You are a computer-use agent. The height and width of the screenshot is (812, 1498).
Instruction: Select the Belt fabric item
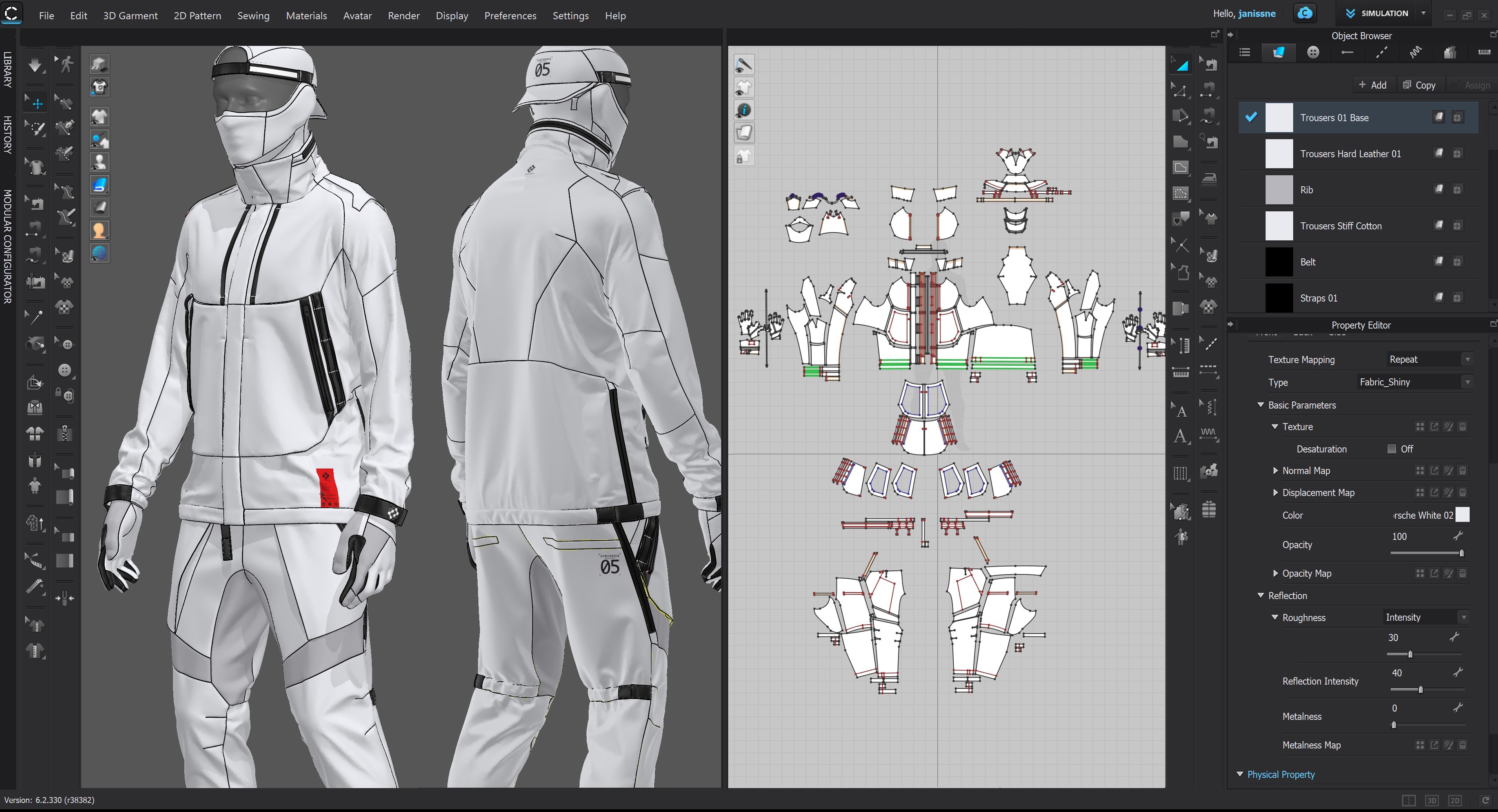[1308, 262]
